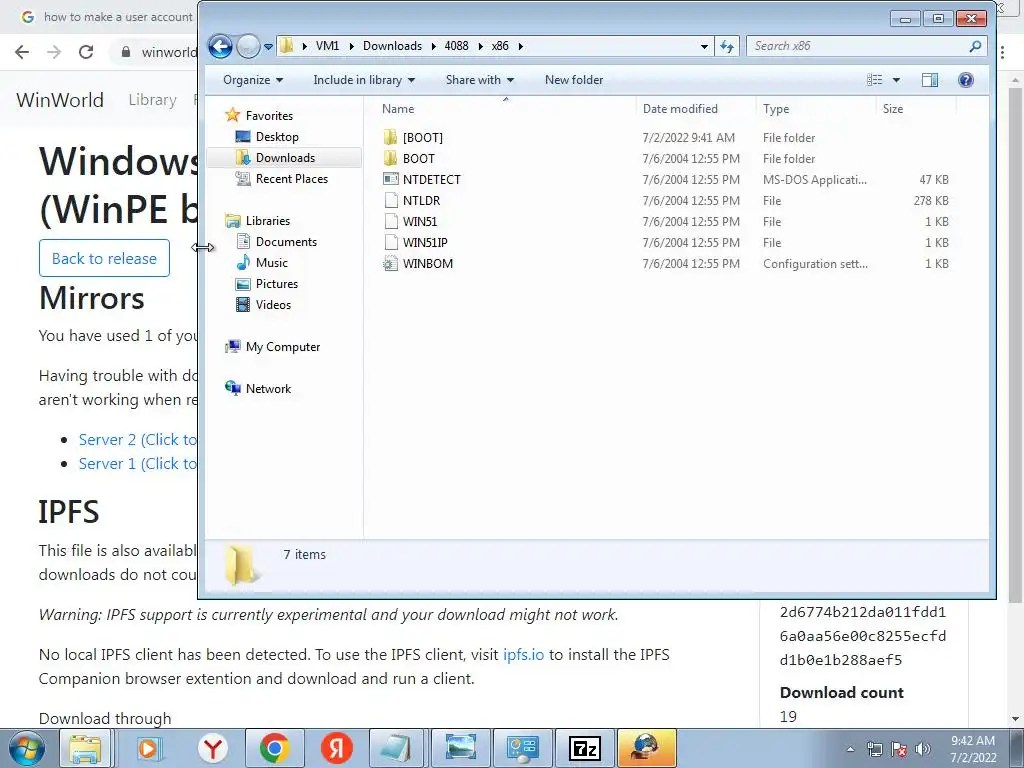Select Downloads in the navigation pane
The width and height of the screenshot is (1024, 768).
pyautogui.click(x=285, y=157)
